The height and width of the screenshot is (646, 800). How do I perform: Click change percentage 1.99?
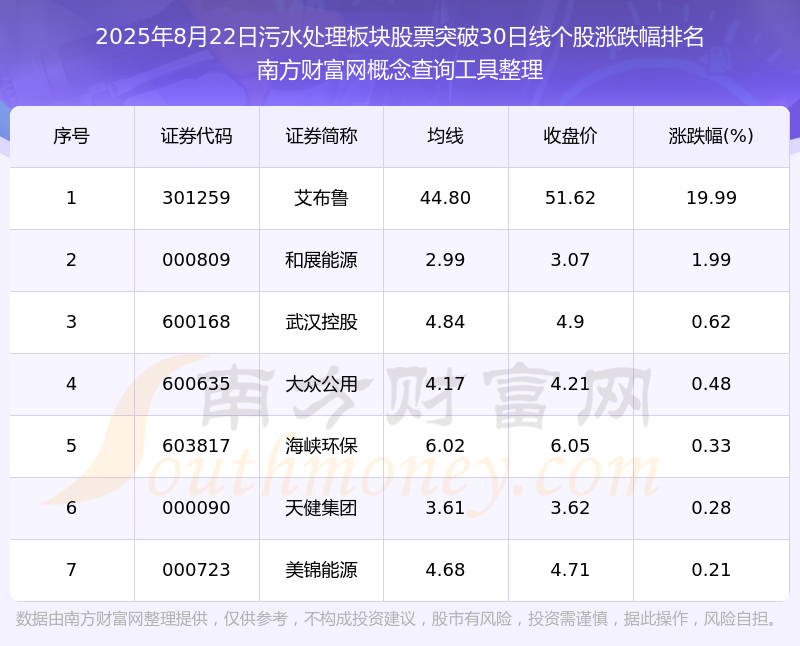(711, 260)
